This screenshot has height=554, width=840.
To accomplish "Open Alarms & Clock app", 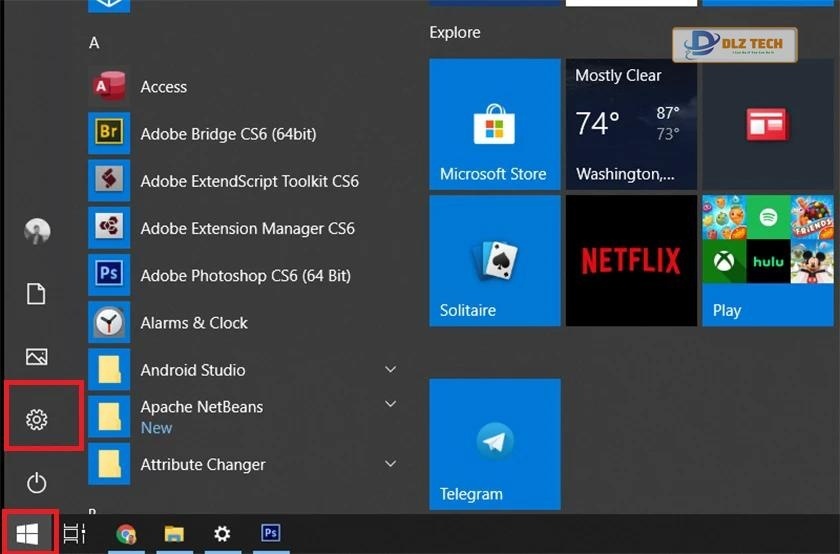I will pos(194,323).
